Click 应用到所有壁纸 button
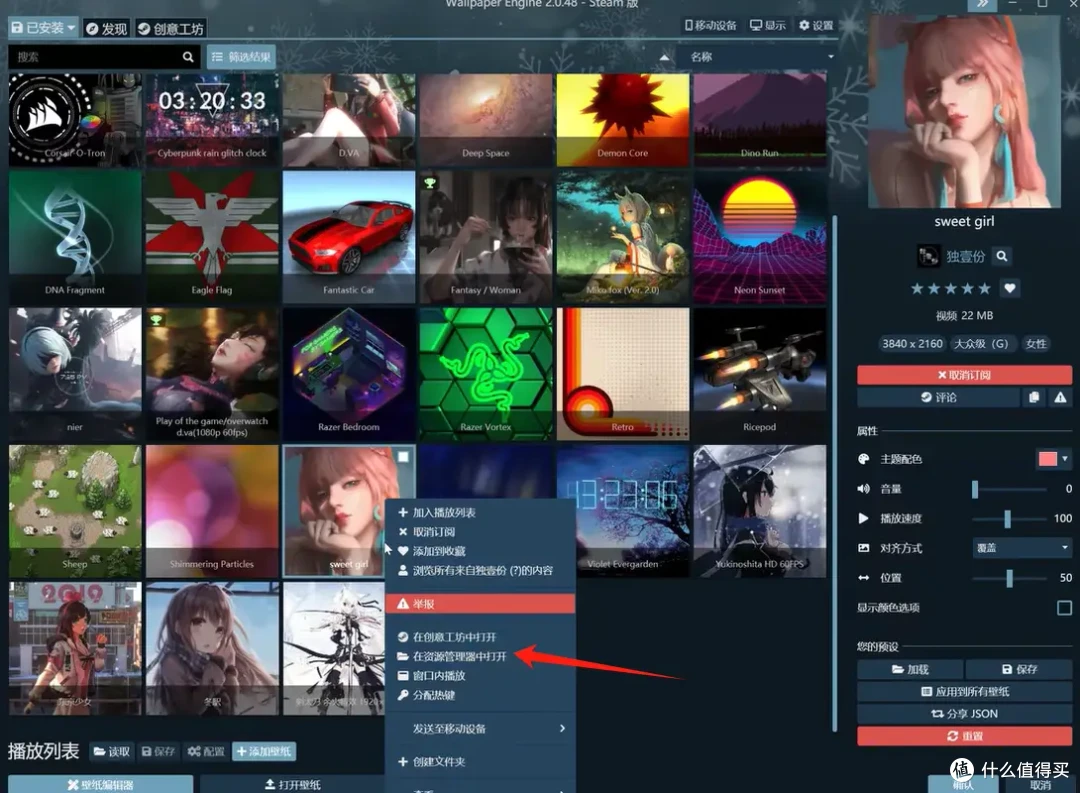Viewport: 1080px width, 793px height. click(964, 691)
